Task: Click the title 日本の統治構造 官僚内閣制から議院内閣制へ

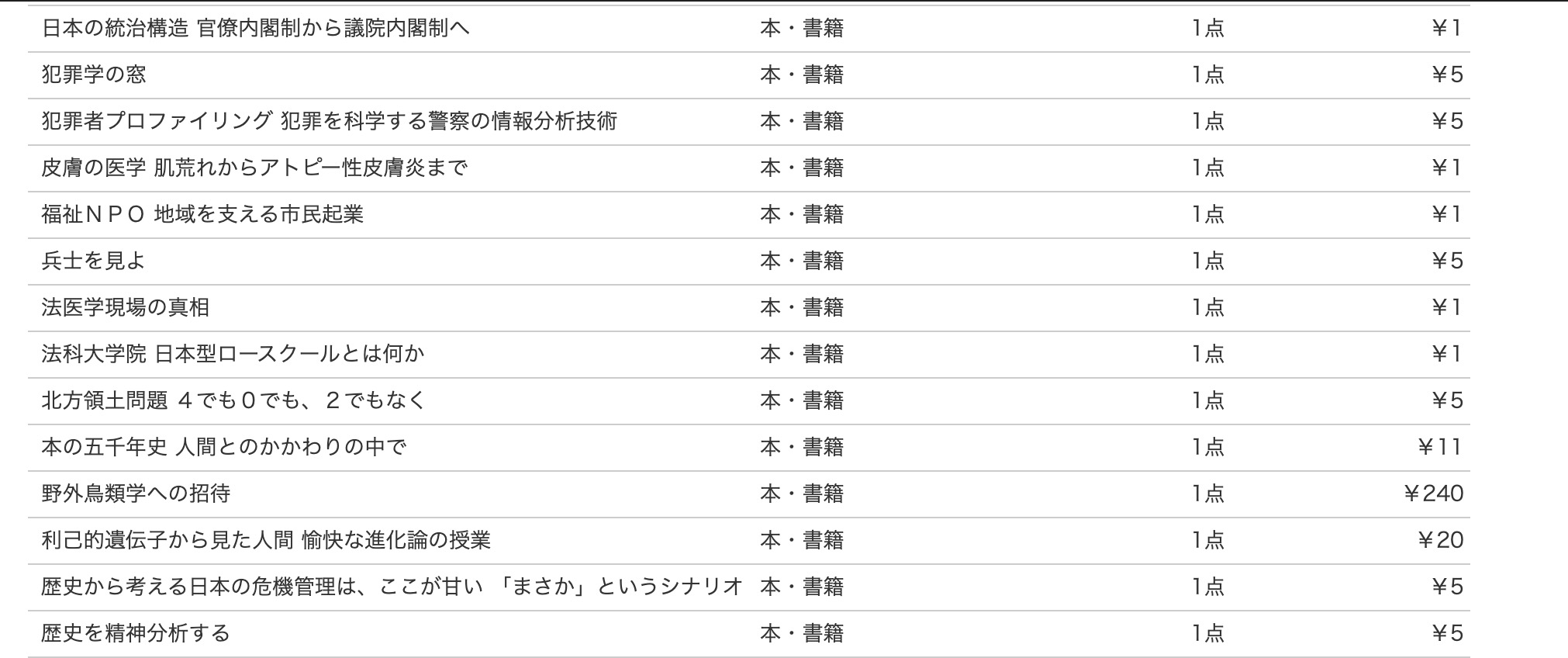Action: [x=255, y=29]
